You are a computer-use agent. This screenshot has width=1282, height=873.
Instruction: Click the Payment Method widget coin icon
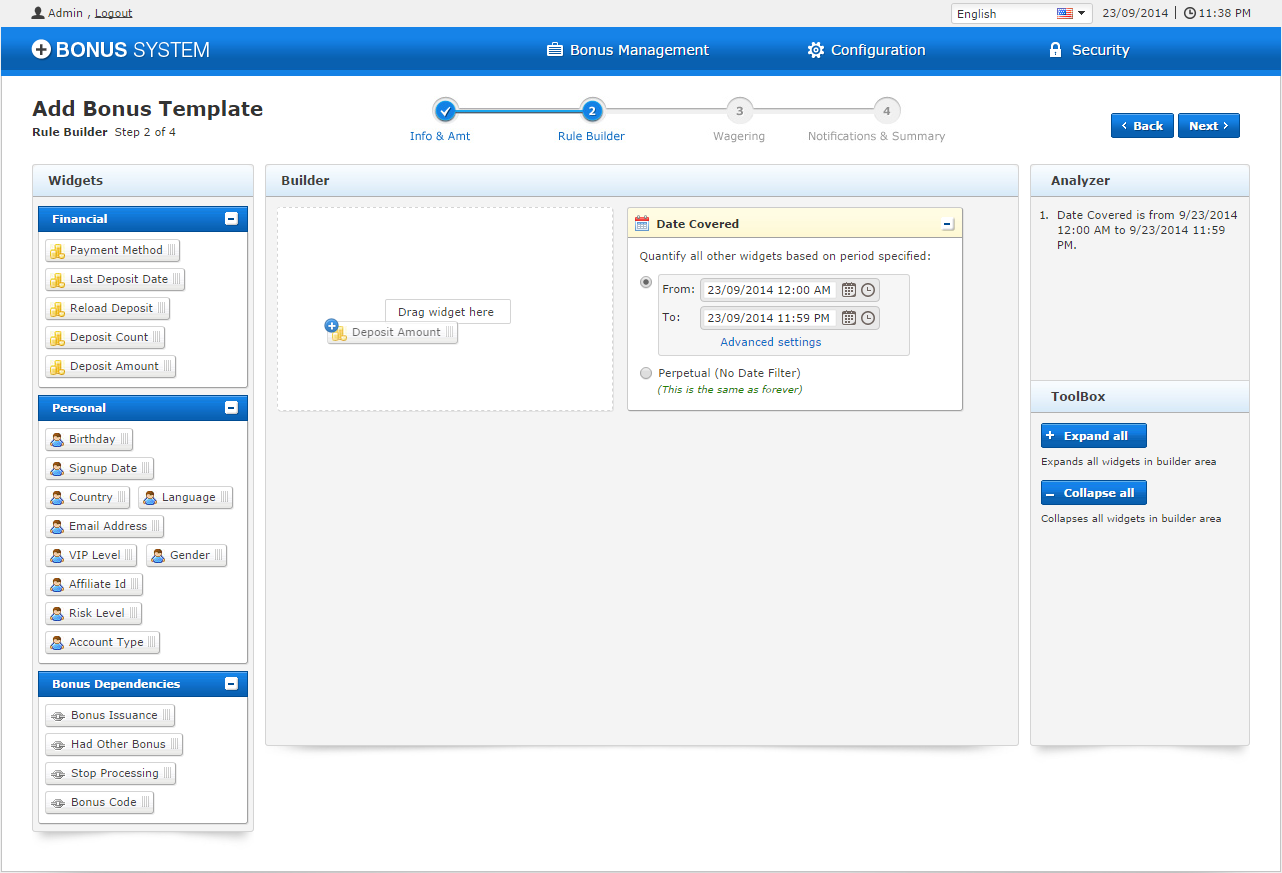coord(58,251)
